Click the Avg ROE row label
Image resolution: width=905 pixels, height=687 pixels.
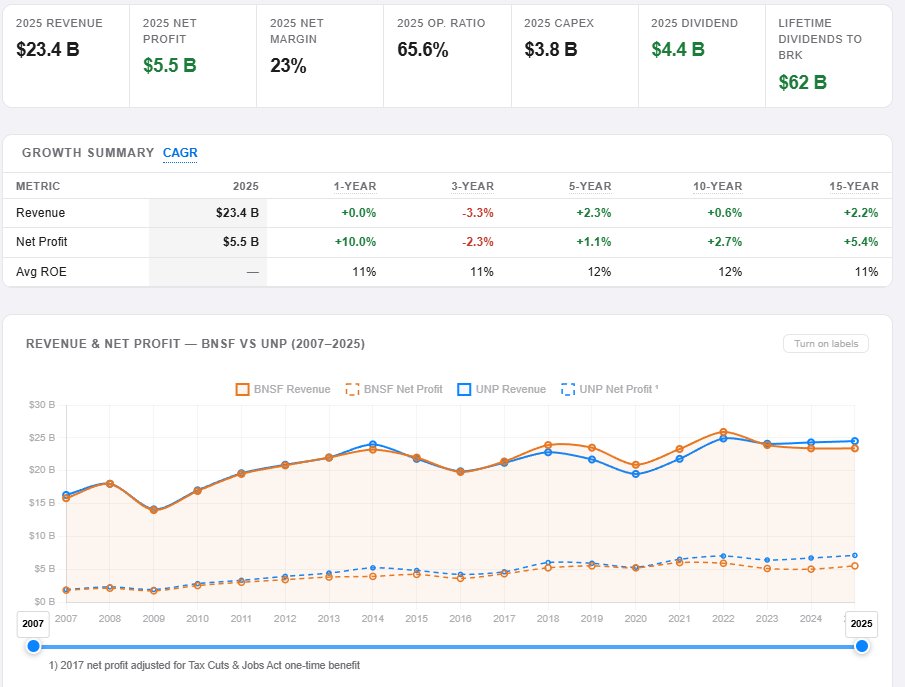(41, 272)
